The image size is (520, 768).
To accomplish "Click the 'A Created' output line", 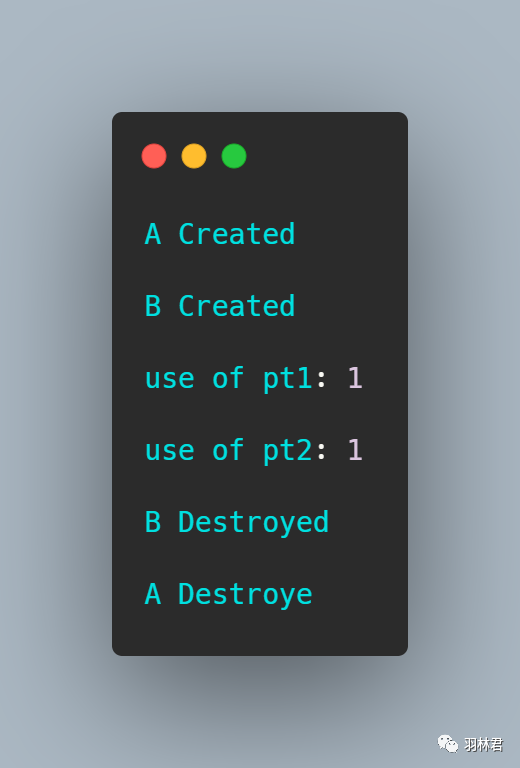I will click(x=220, y=234).
